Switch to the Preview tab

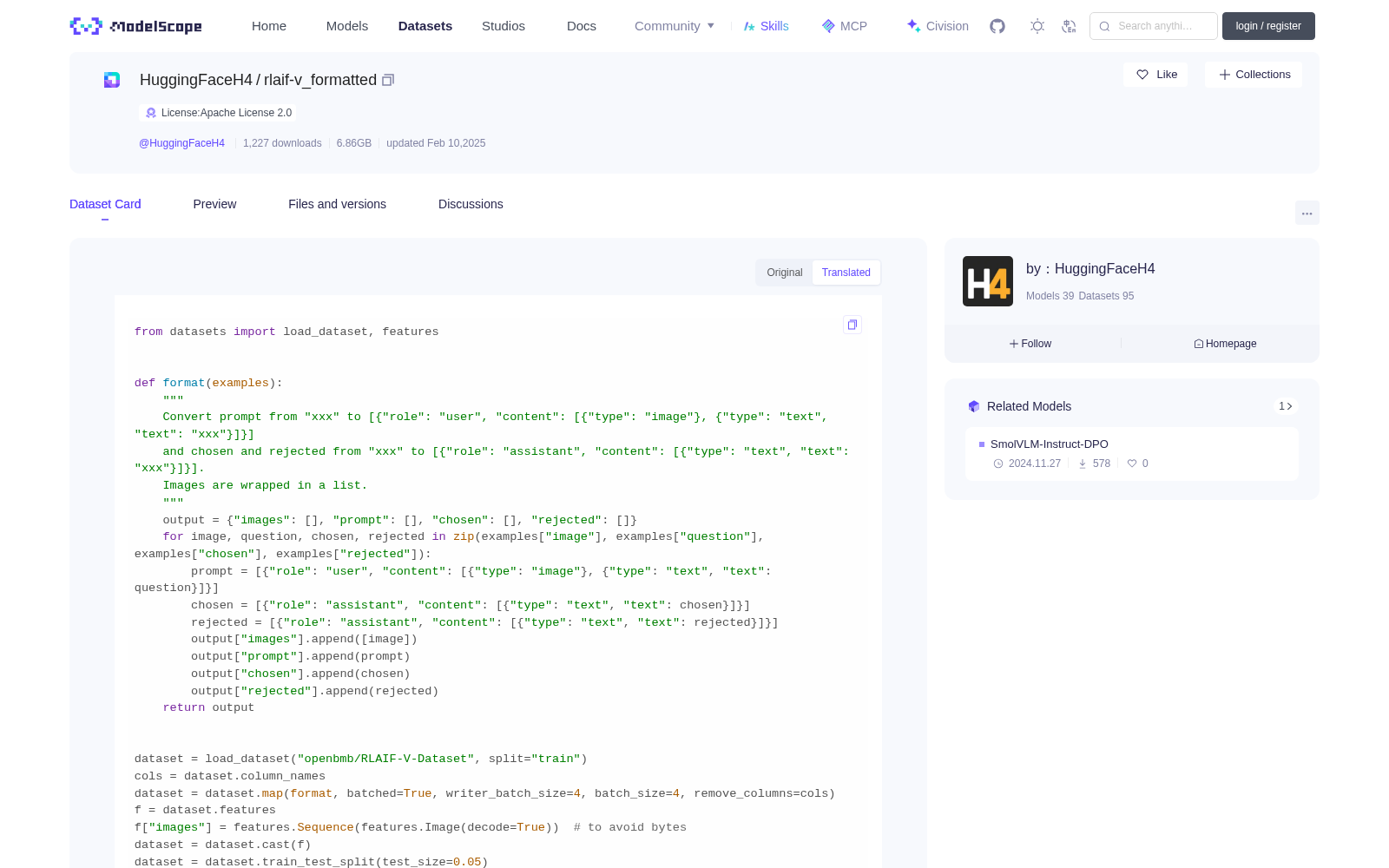tap(214, 205)
